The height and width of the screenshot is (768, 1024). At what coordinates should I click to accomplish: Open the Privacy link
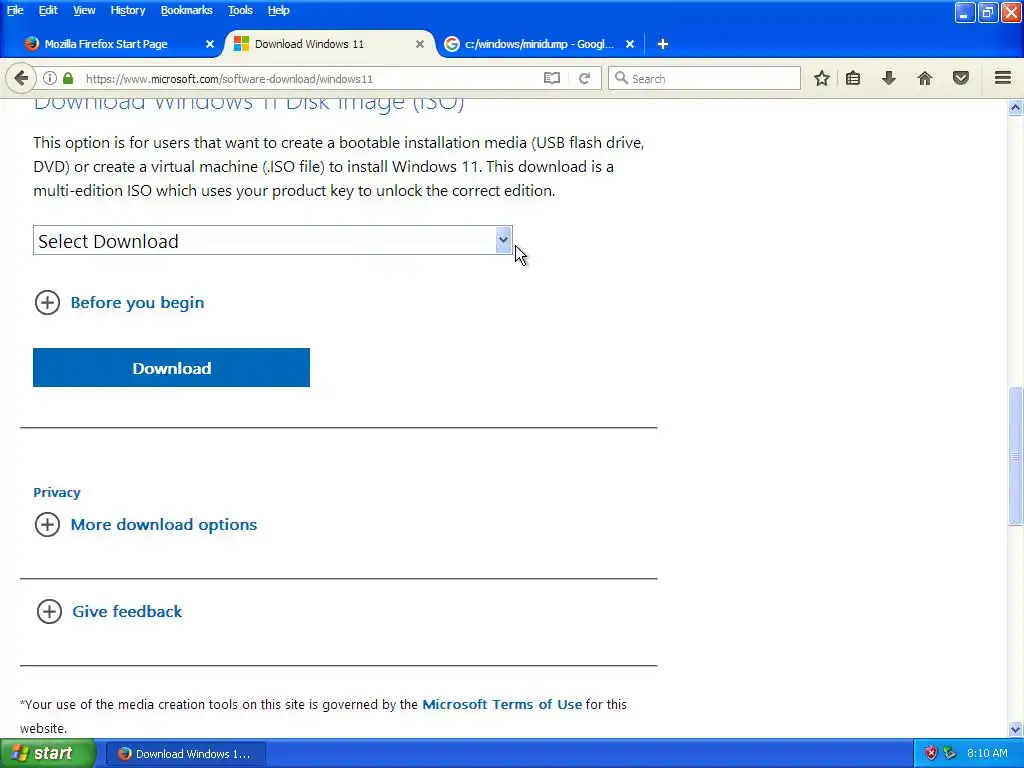point(57,492)
